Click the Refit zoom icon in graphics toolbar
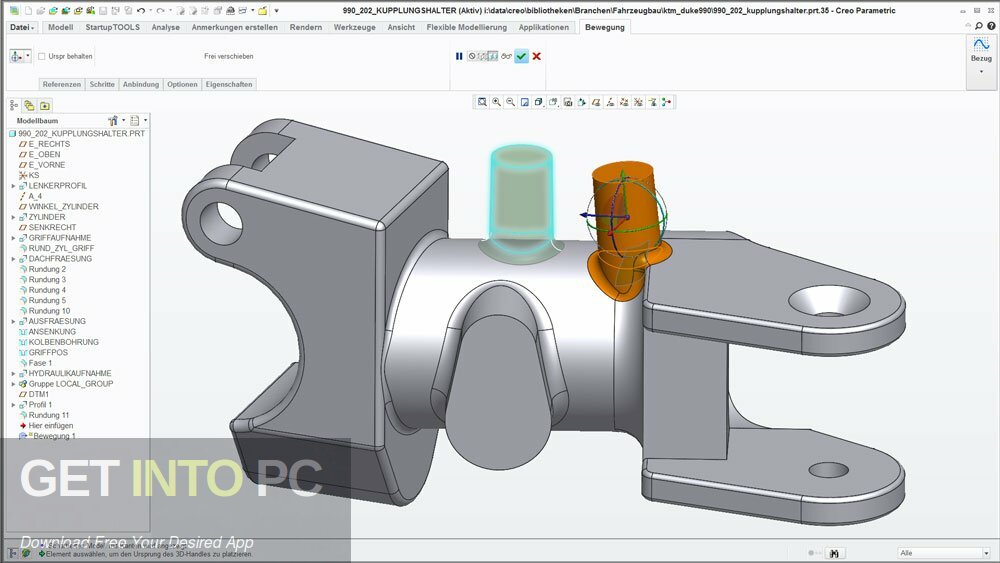The image size is (1000, 563). click(482, 102)
